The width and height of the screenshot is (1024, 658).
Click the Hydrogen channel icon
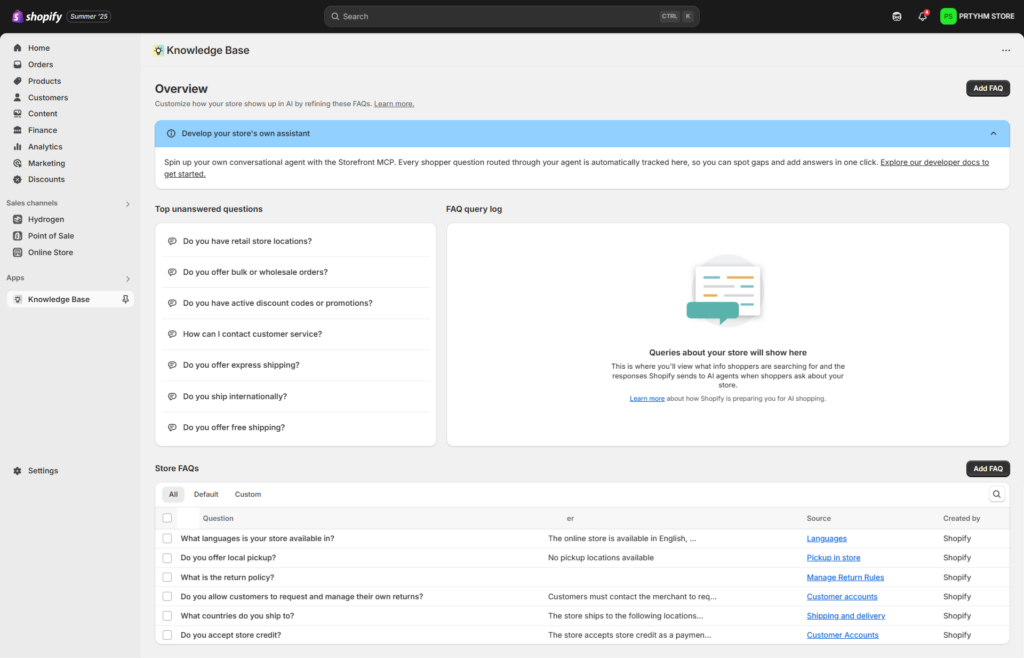point(18,219)
